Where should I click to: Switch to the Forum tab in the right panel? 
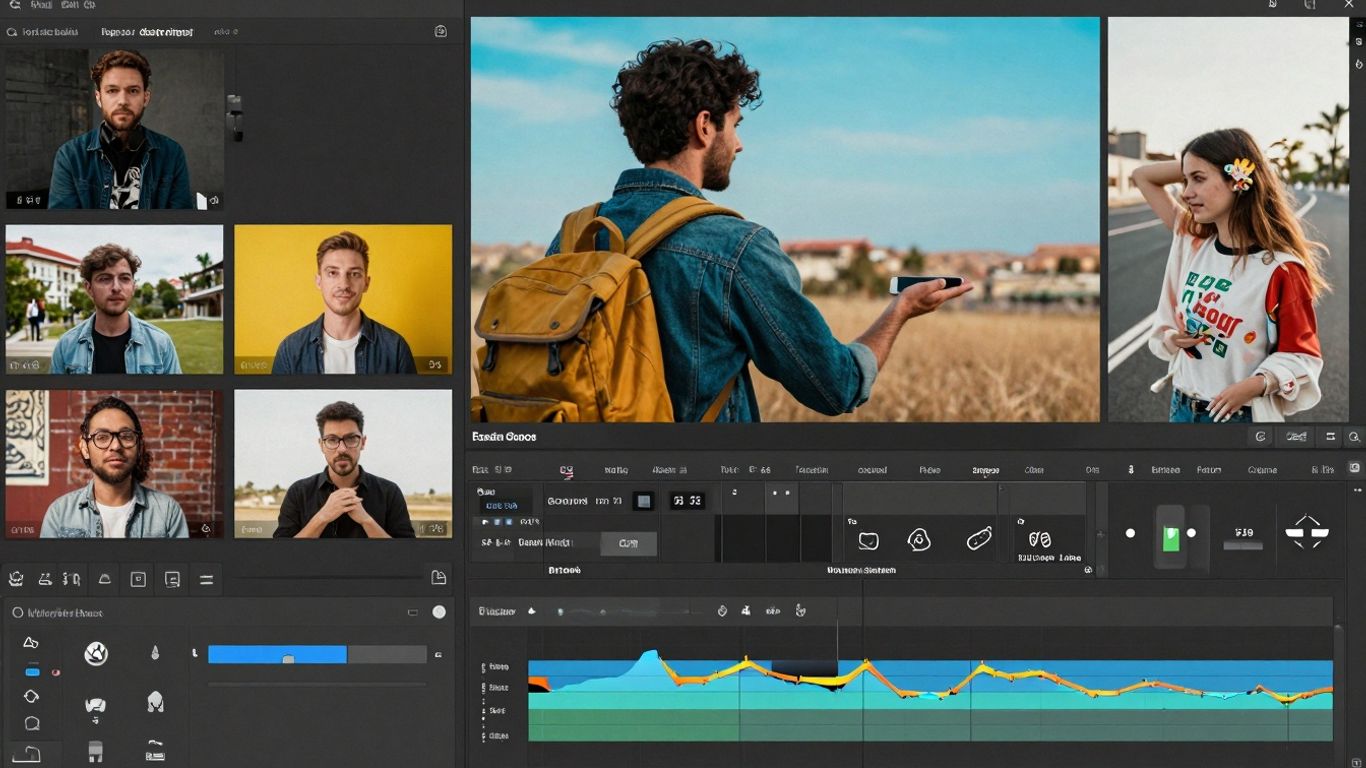1209,470
